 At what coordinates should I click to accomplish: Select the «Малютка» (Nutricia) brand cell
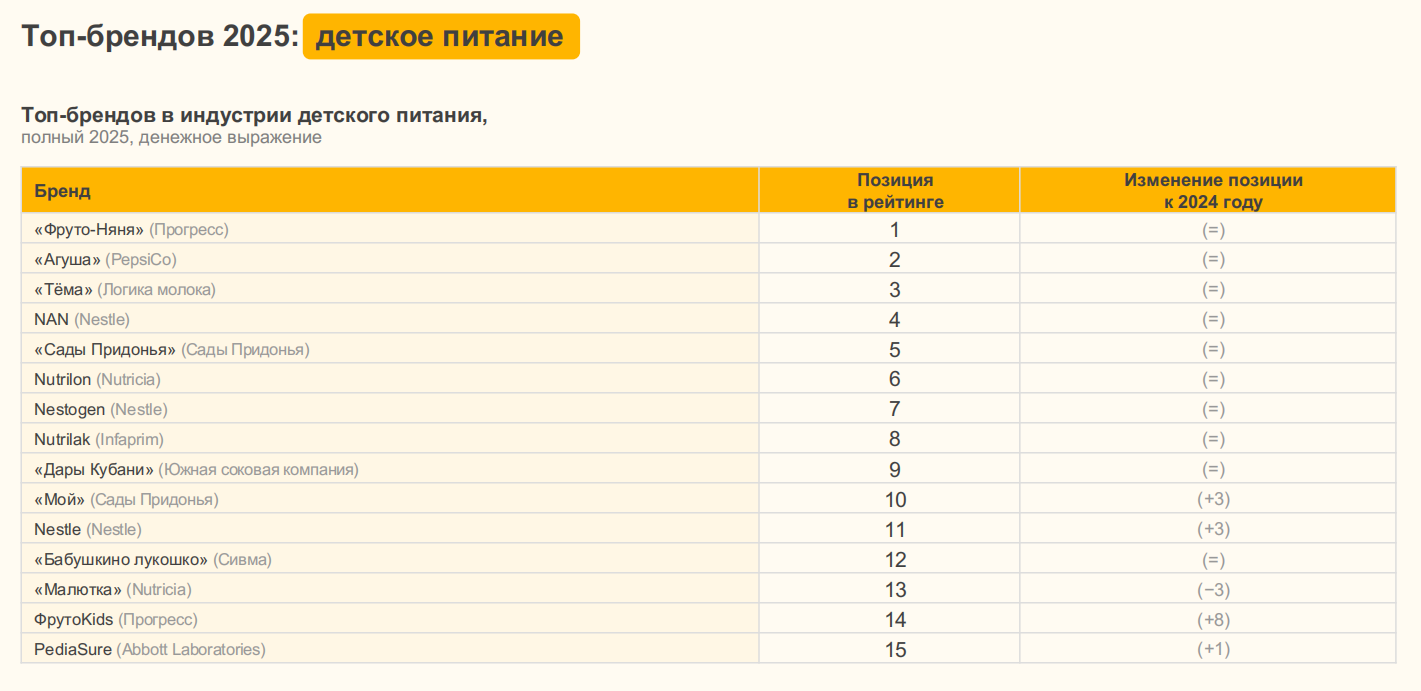click(x=390, y=589)
